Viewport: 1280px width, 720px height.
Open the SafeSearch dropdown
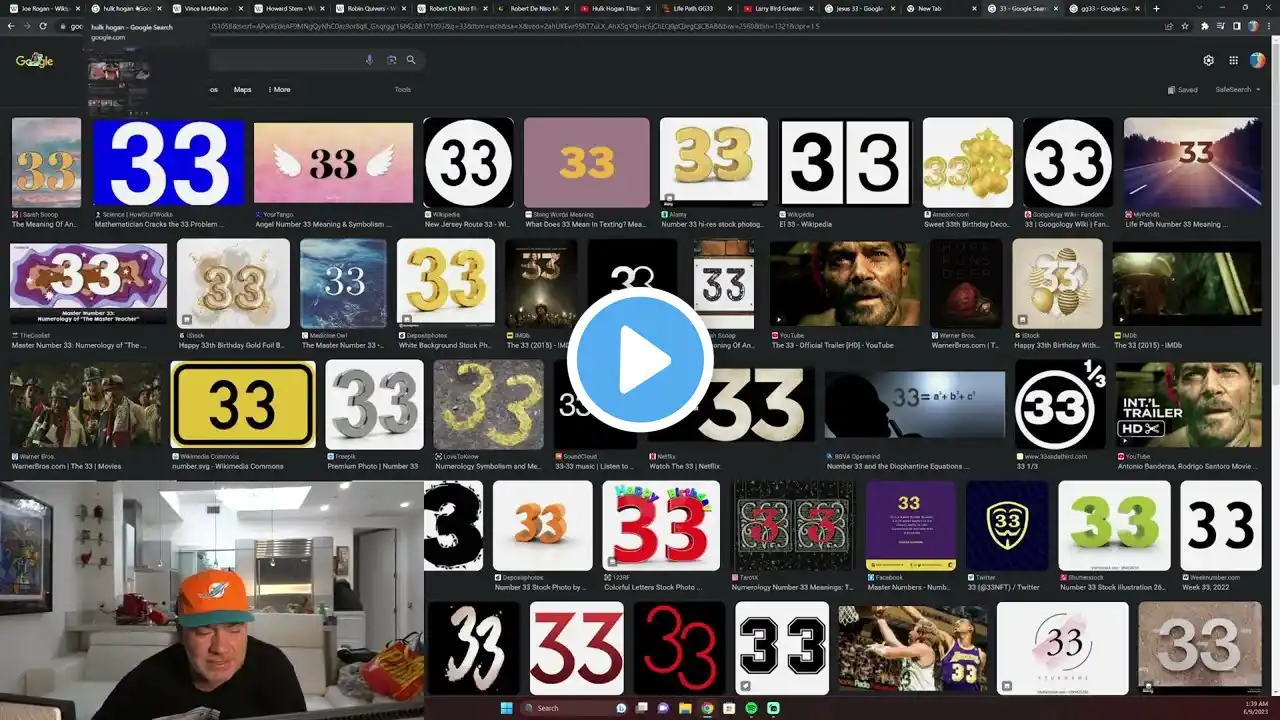(x=1238, y=90)
